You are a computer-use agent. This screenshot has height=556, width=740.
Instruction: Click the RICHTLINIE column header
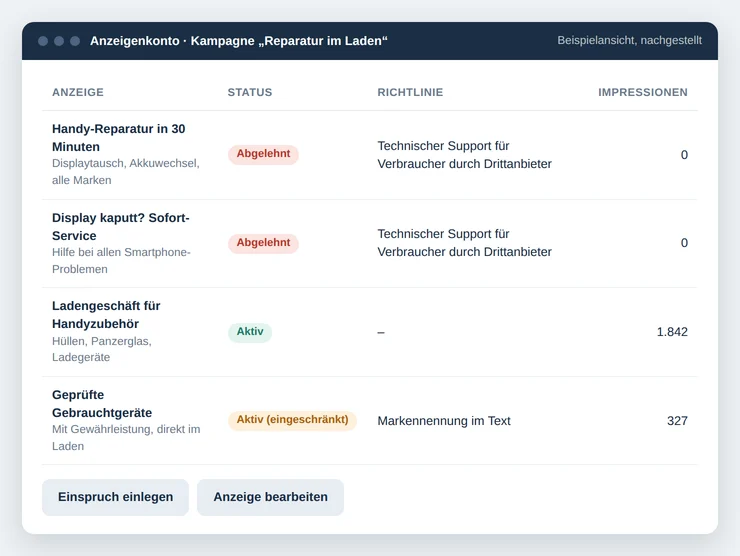coord(410,93)
